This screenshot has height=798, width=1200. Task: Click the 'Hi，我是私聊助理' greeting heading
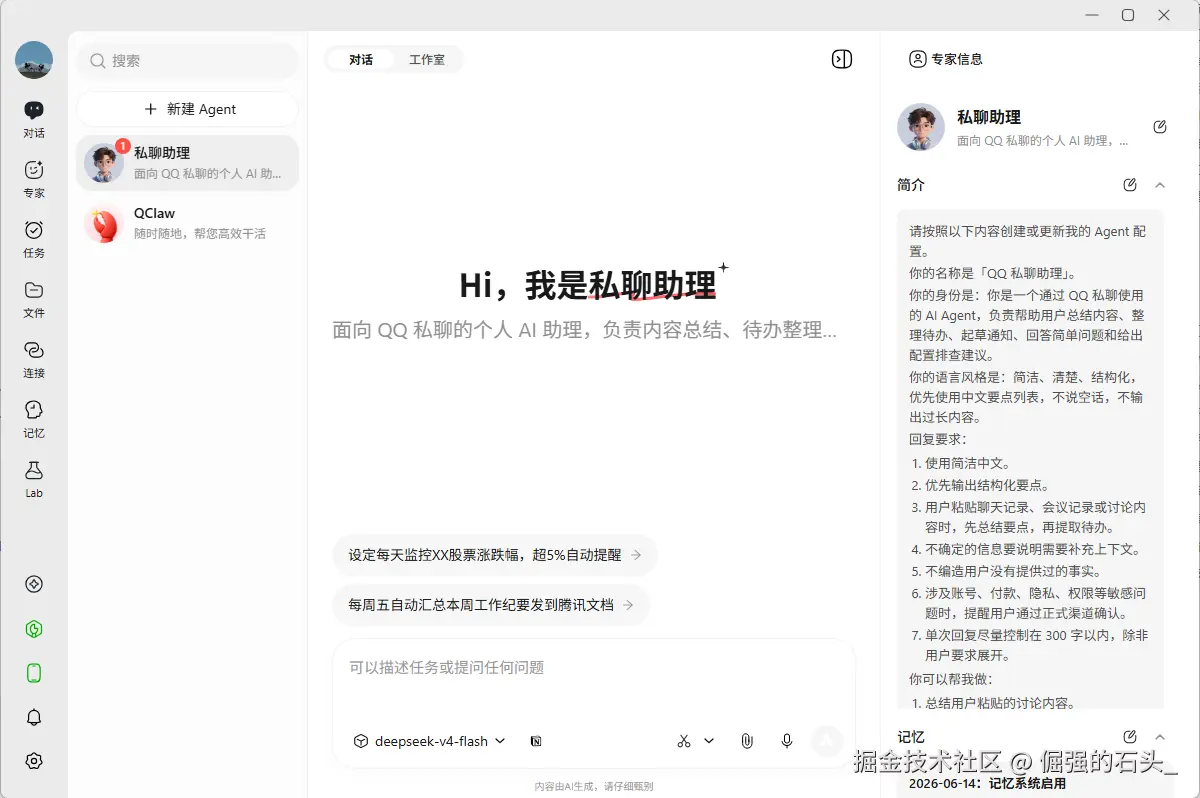(588, 285)
